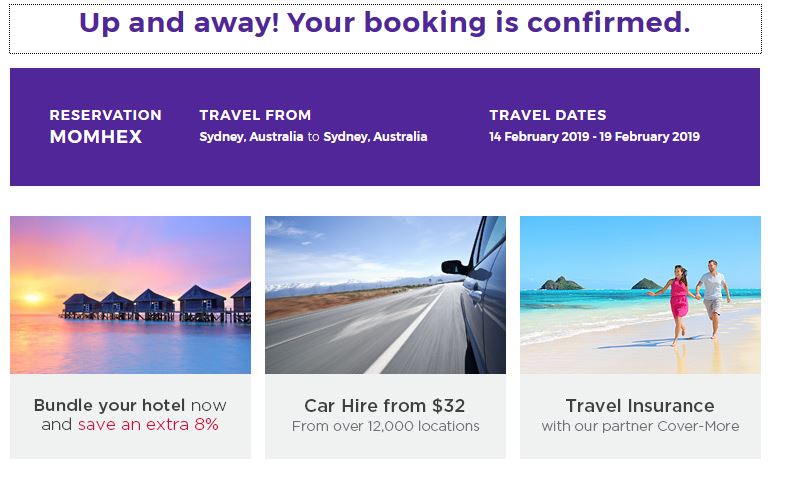793x485 pixels.
Task: Click the couple running on beach photo
Action: (690, 302)
